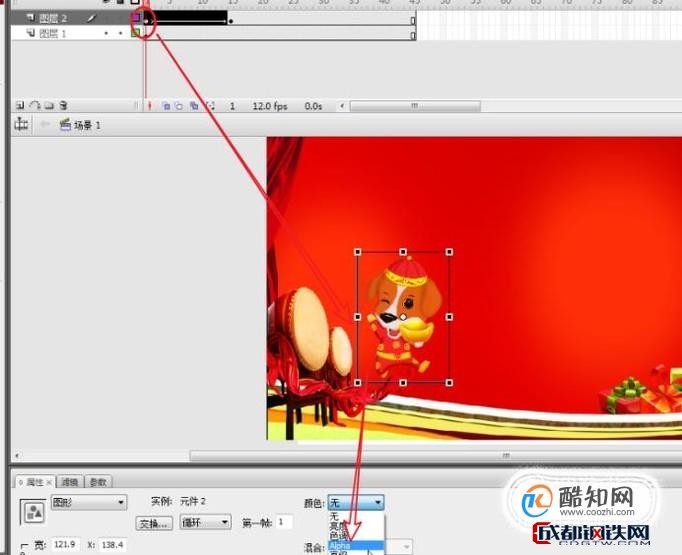Screen dimensions: 682x555
Task: Click the stage scrollbar left arrow
Action: [x=17, y=456]
